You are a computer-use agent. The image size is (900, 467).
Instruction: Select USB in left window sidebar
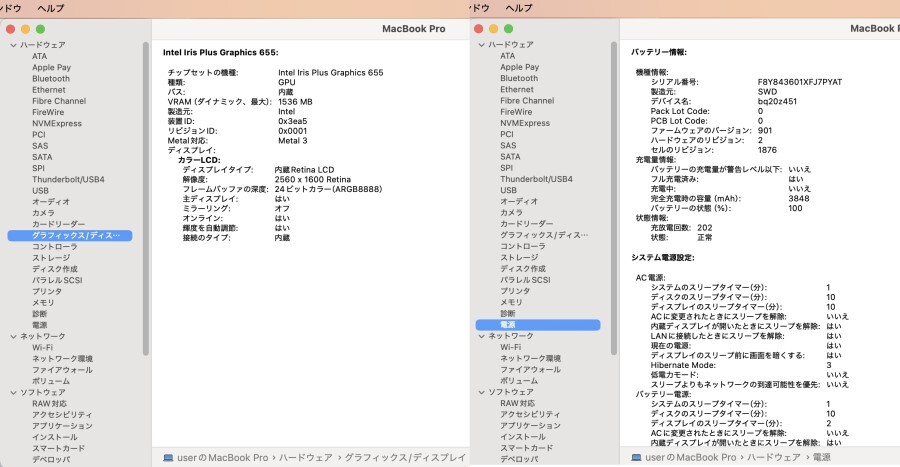tap(40, 190)
